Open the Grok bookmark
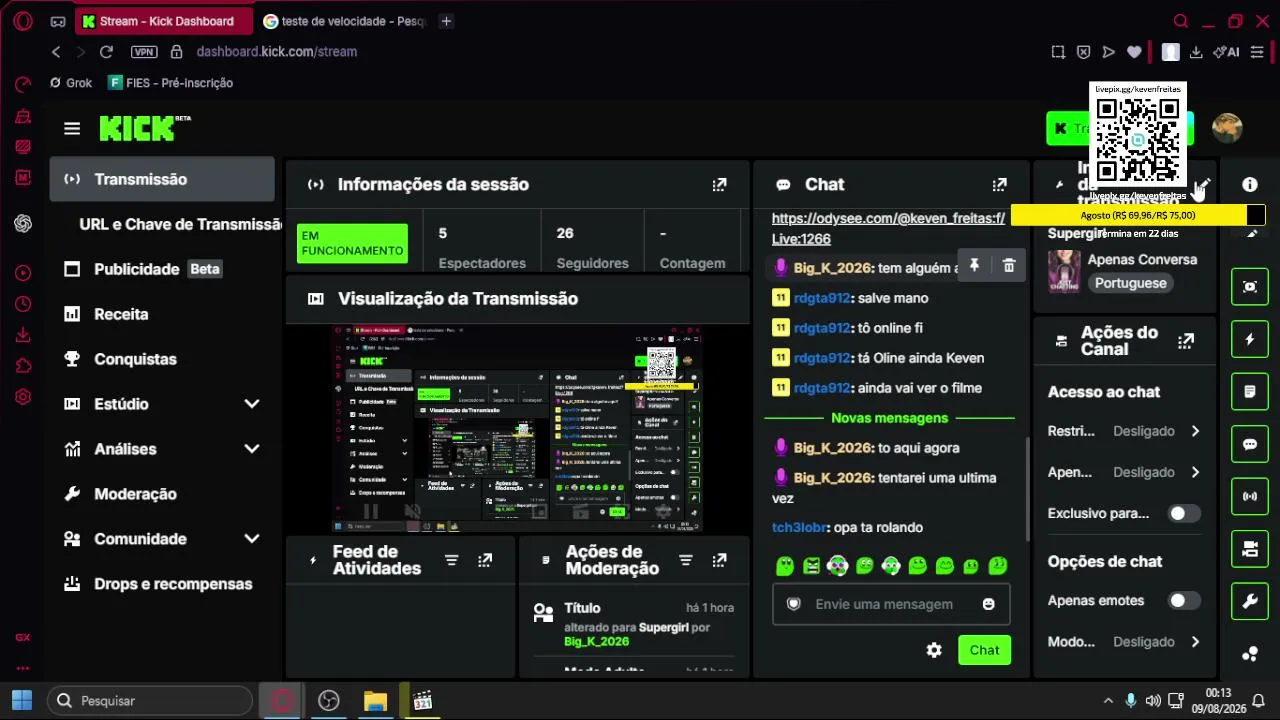This screenshot has height=720, width=1280. pos(70,83)
